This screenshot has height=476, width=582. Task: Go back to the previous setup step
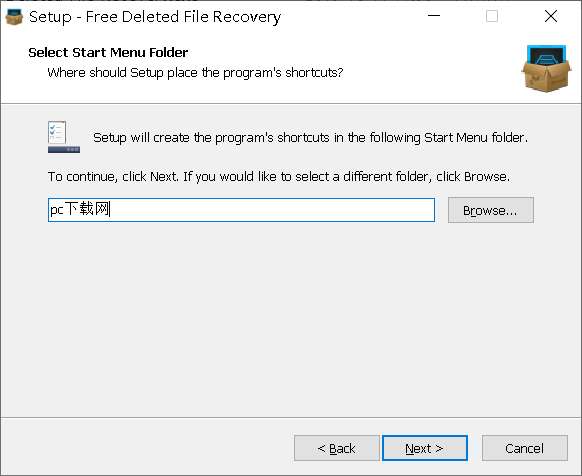click(x=336, y=448)
